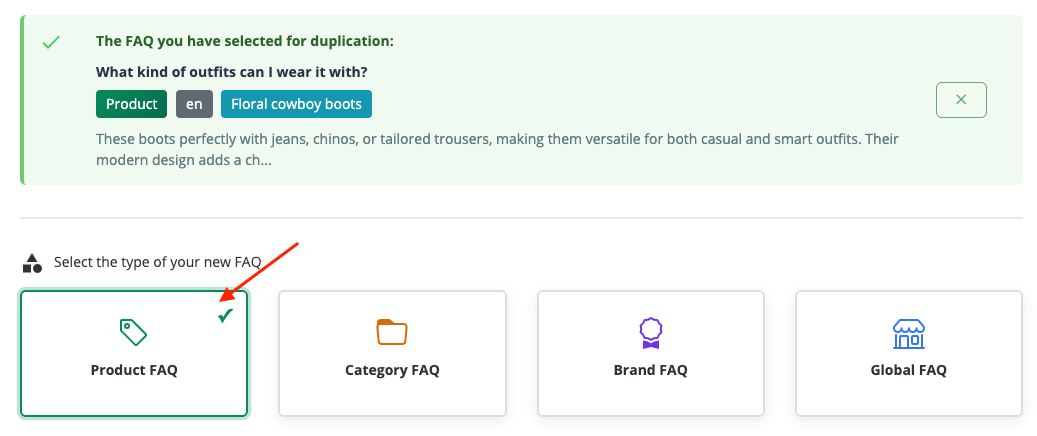Click the selected checkmark on Product FAQ card
Viewport: 1037px width, 436px height.
(x=226, y=316)
